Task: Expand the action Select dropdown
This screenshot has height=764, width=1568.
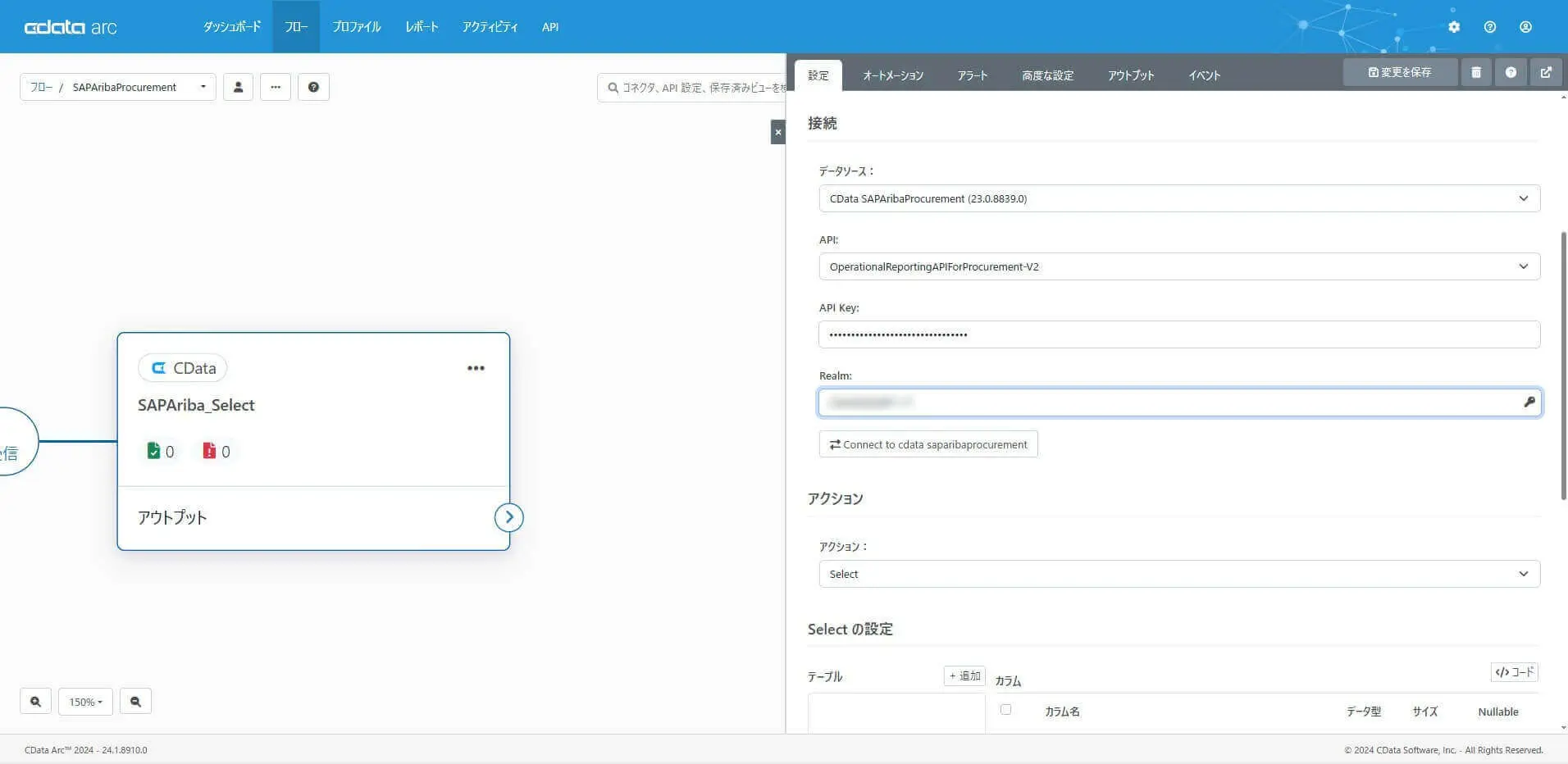Action: pyautogui.click(x=1179, y=574)
